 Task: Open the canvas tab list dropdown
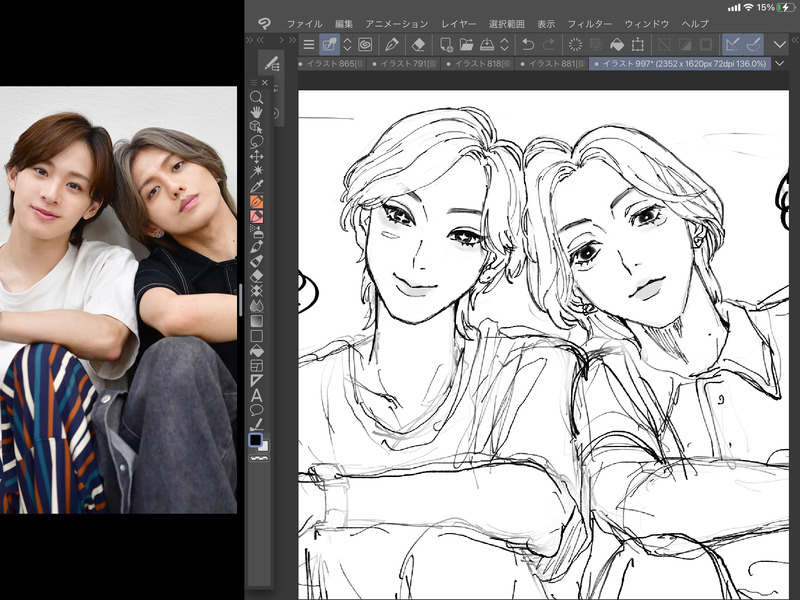[x=780, y=64]
